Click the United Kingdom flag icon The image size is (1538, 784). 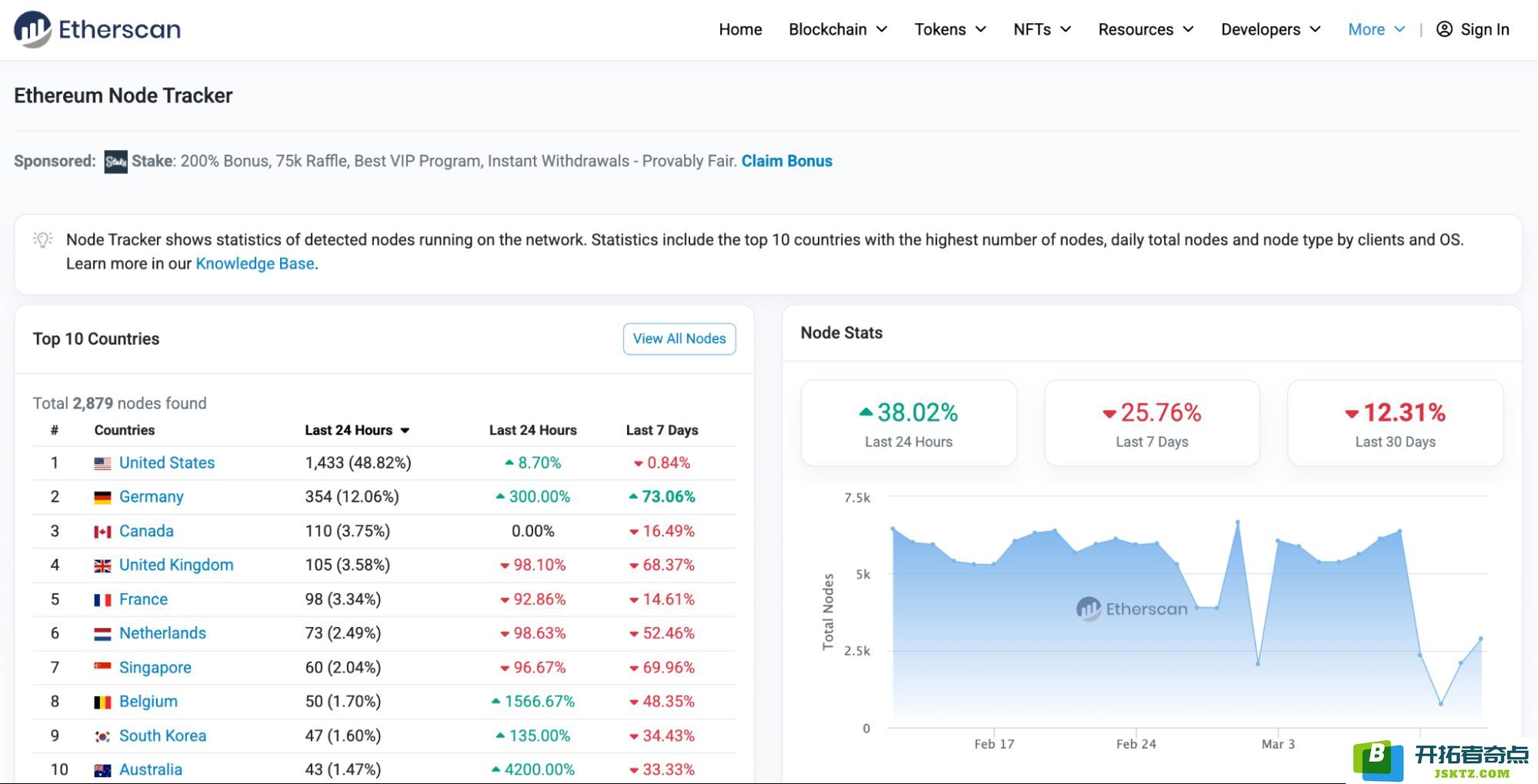coord(102,565)
